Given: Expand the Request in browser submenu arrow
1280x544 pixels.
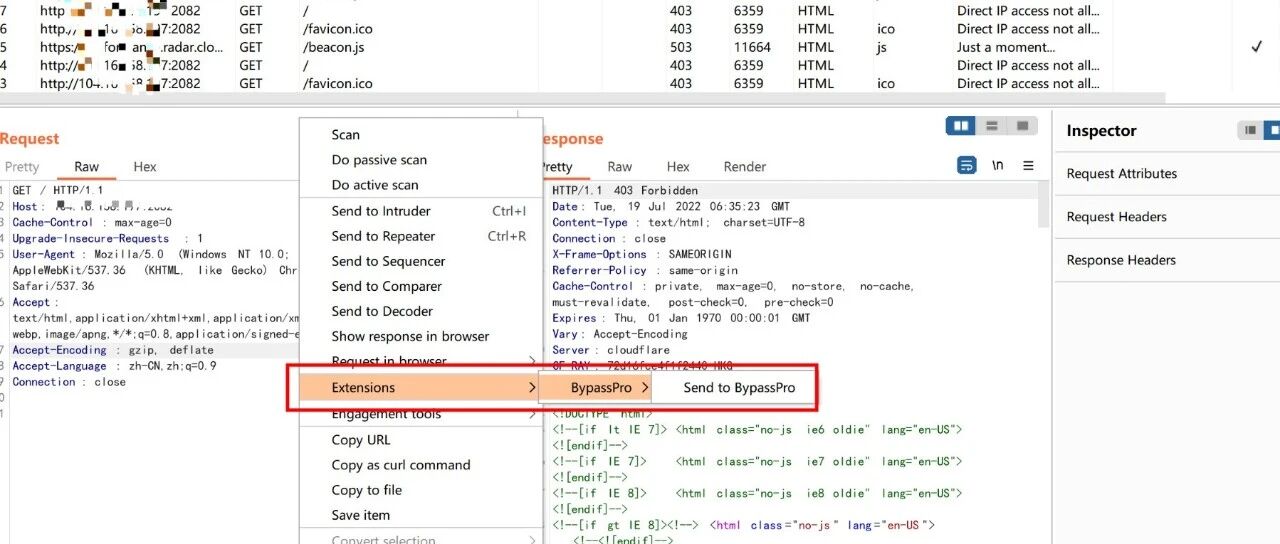Looking at the screenshot, I should point(532,360).
